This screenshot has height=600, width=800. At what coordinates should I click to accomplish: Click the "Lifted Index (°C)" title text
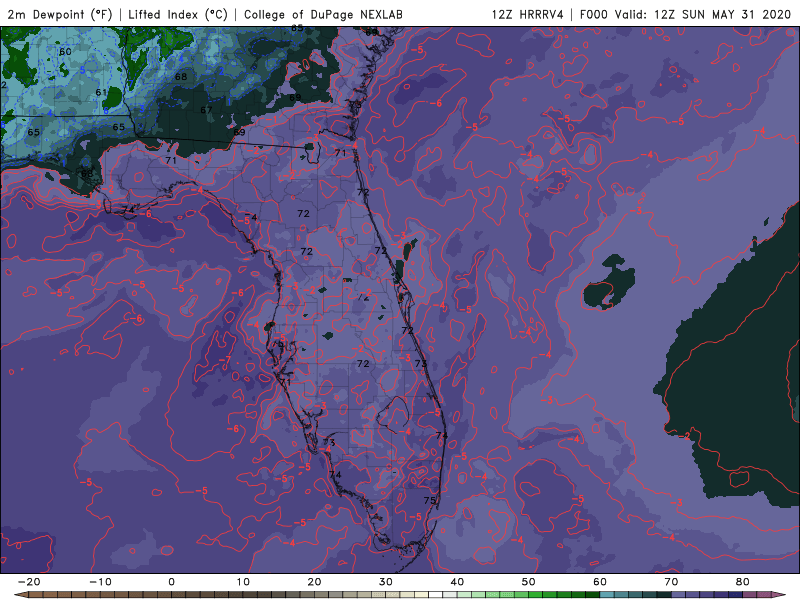(x=178, y=14)
